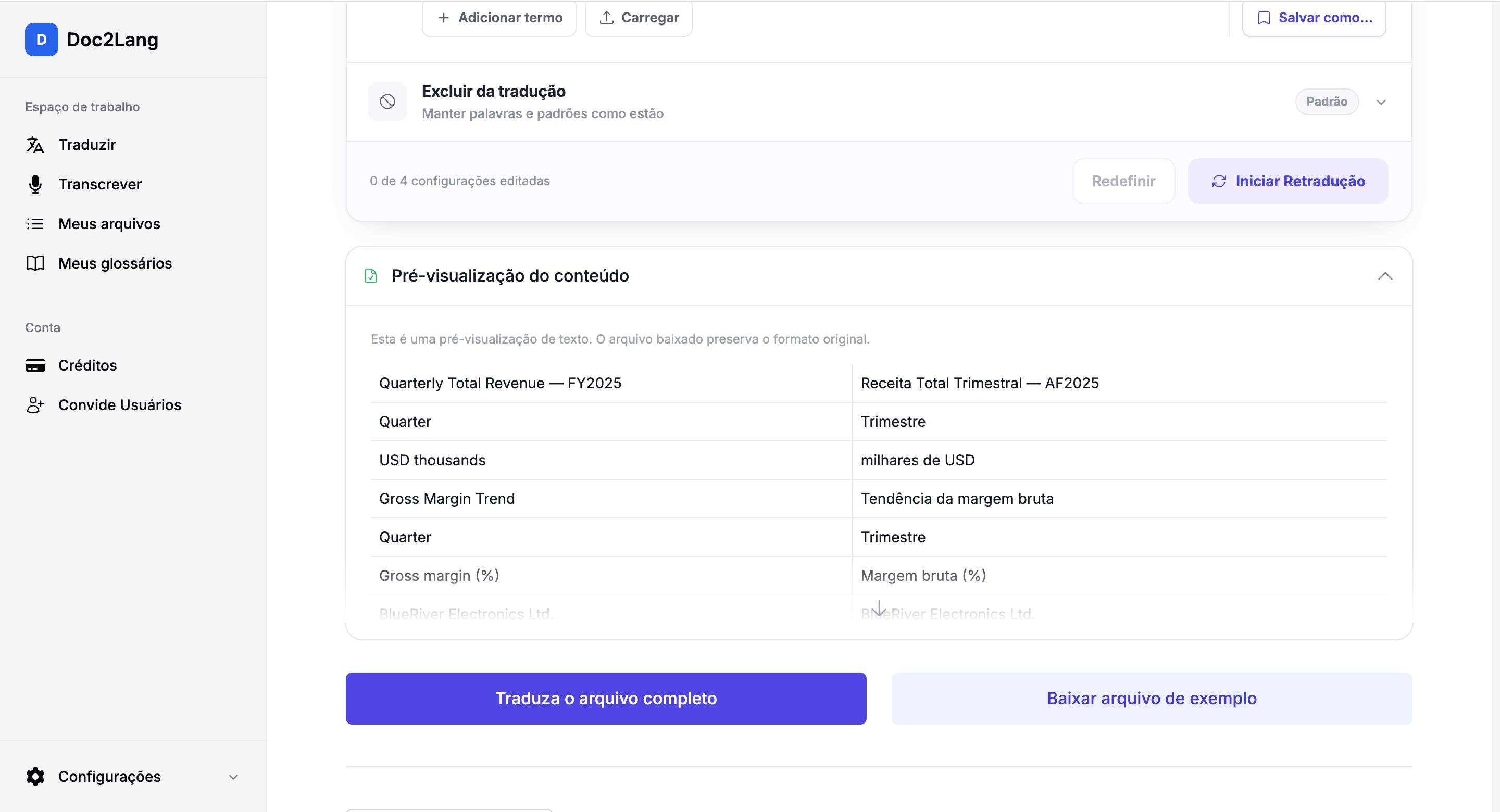Click the Meus glossários book icon
The width and height of the screenshot is (1500, 812).
point(35,263)
